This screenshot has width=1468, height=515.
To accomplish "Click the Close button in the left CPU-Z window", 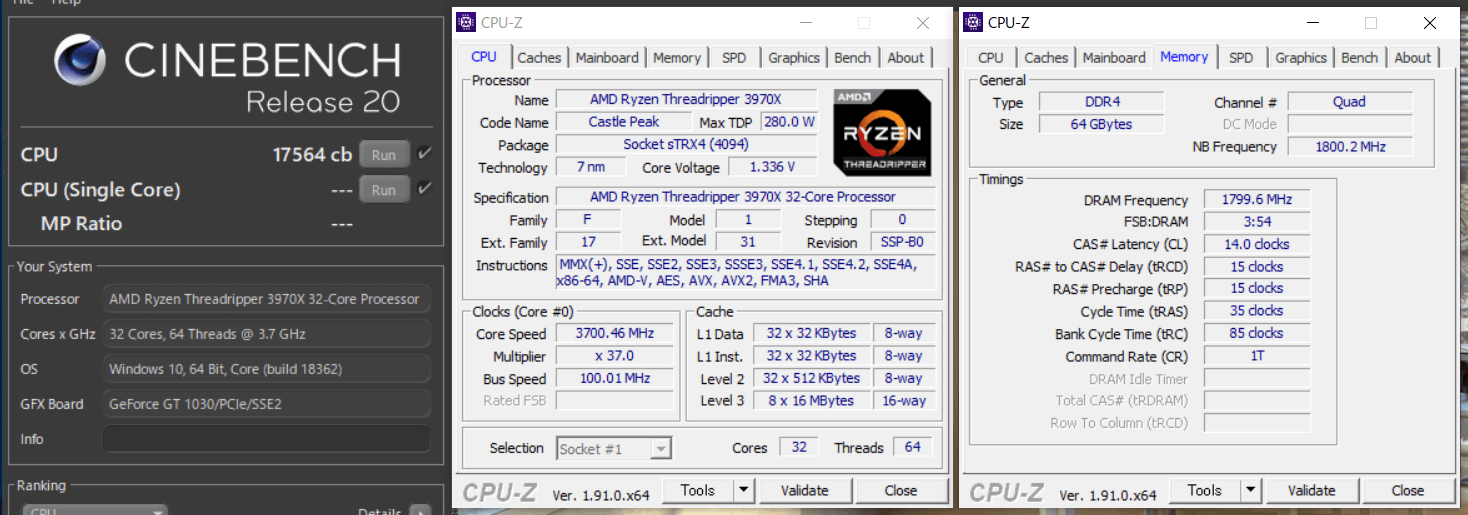I will (901, 490).
